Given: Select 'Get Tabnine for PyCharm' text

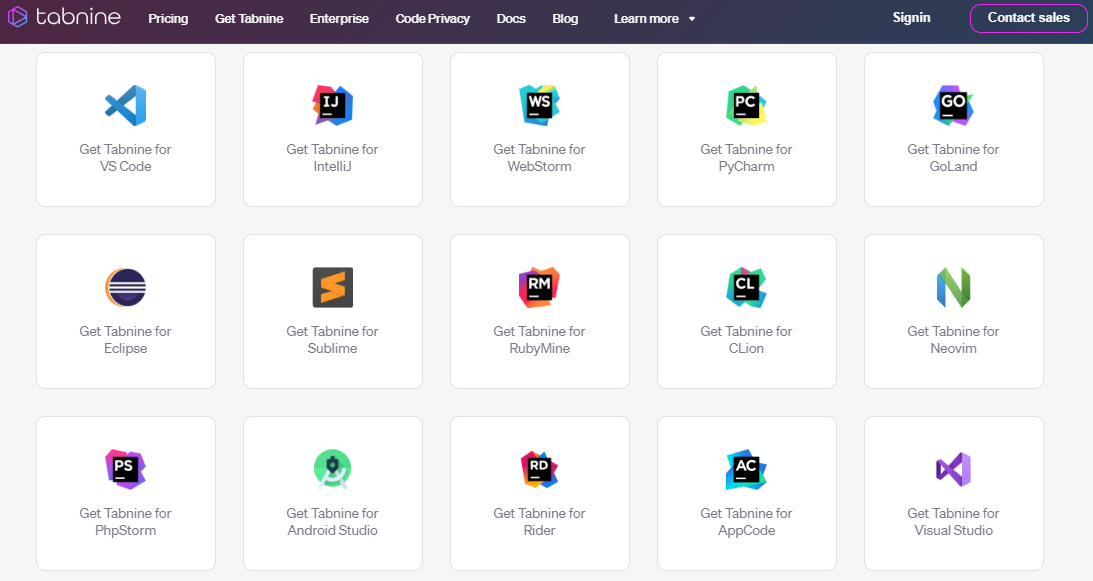Looking at the screenshot, I should pyautogui.click(x=747, y=158).
